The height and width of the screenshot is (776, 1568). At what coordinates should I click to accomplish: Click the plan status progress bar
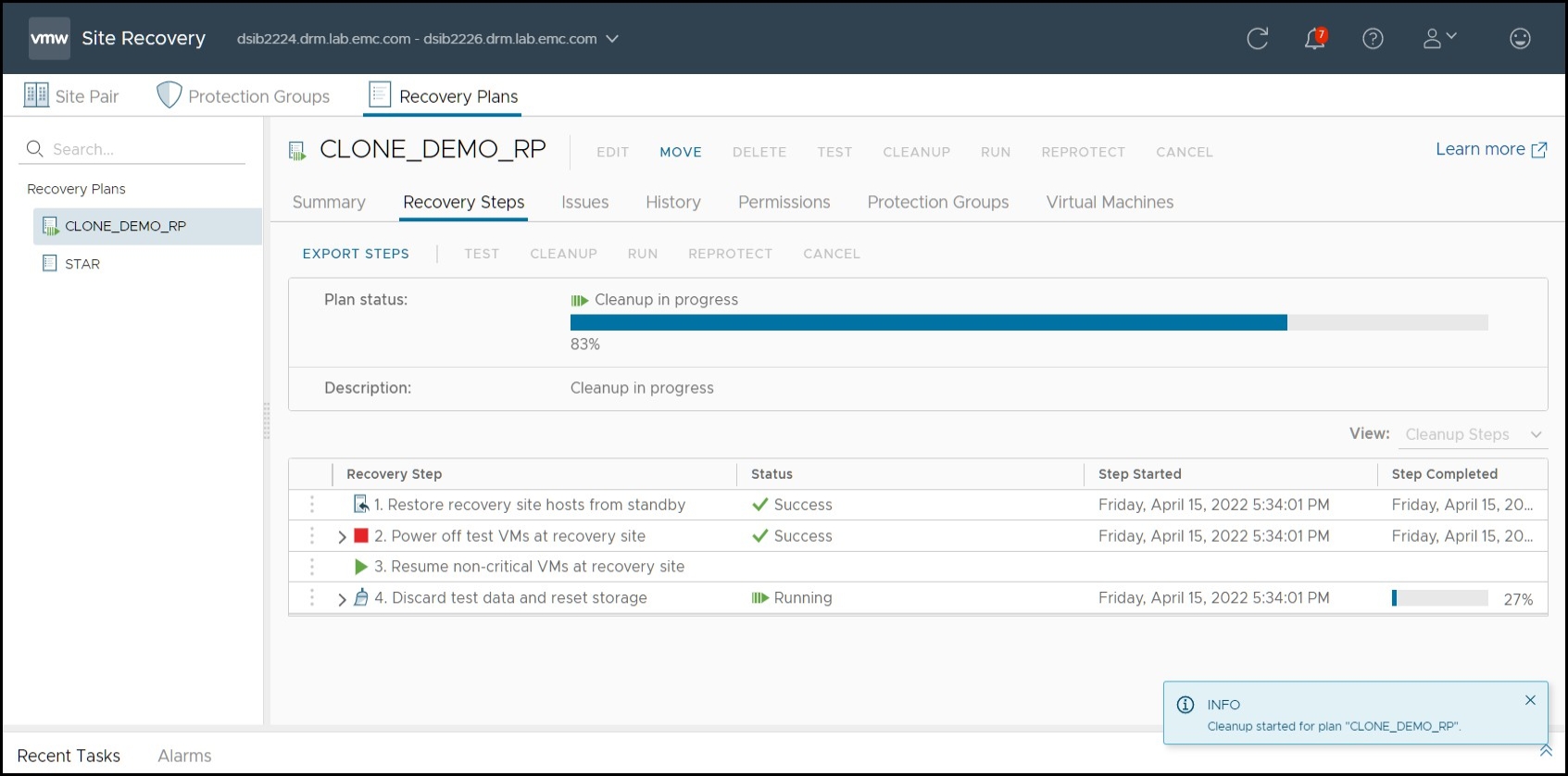pyautogui.click(x=1029, y=322)
